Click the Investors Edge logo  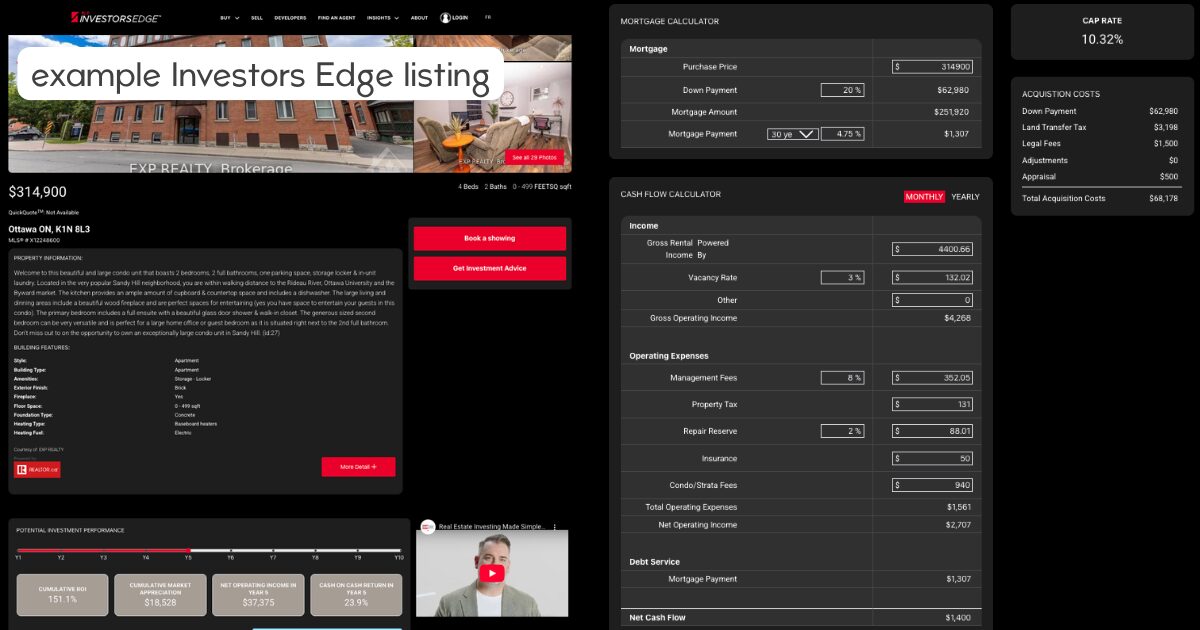[x=115, y=17]
